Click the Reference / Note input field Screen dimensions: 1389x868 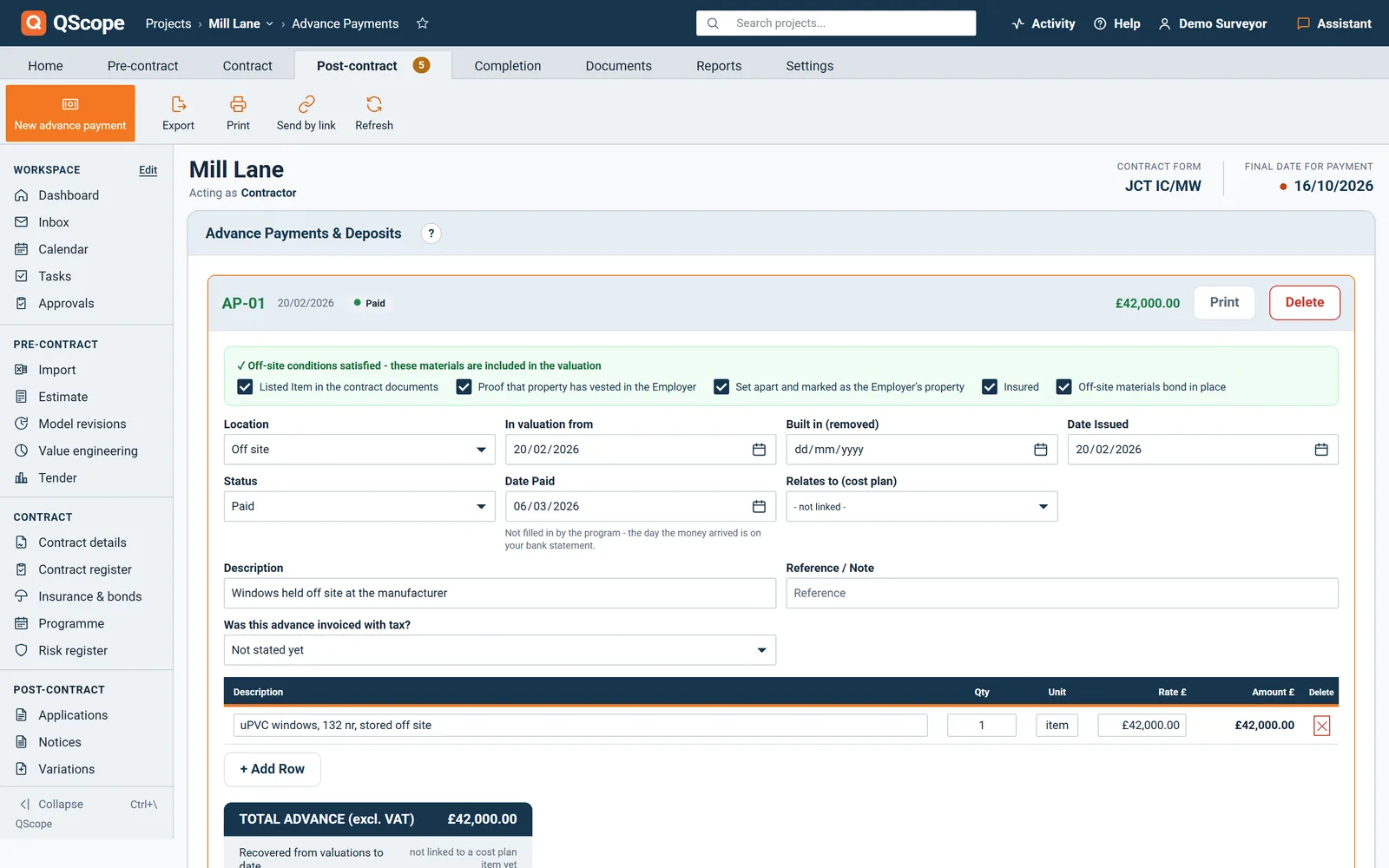coord(1062,594)
